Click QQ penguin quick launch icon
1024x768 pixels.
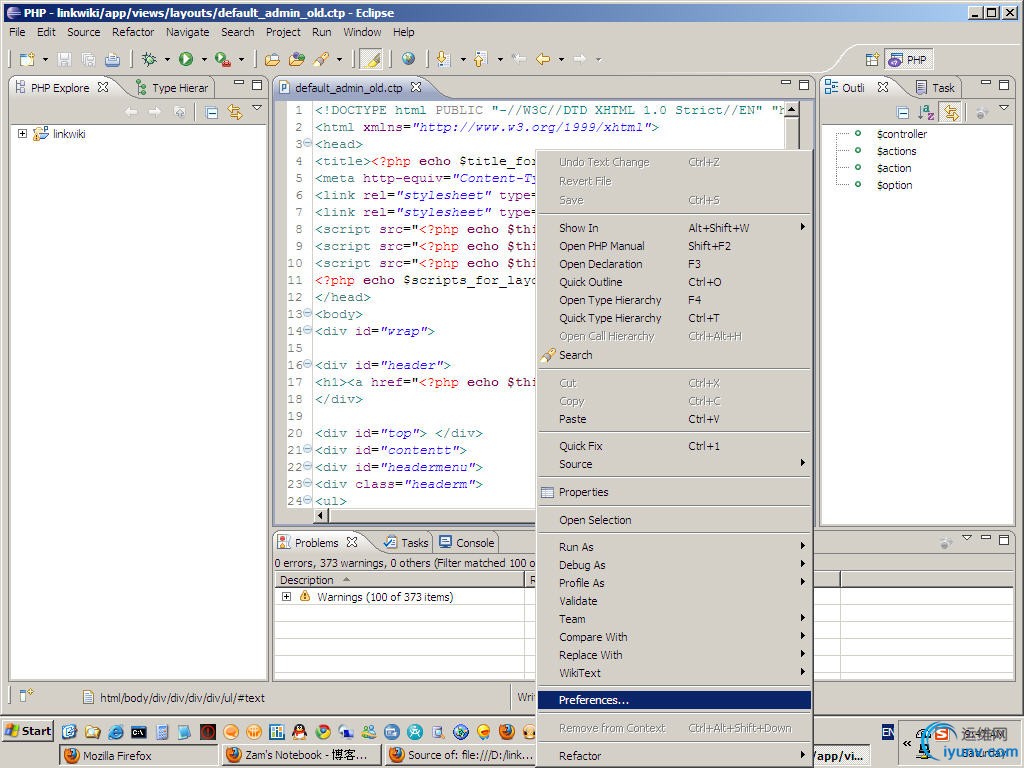299,731
